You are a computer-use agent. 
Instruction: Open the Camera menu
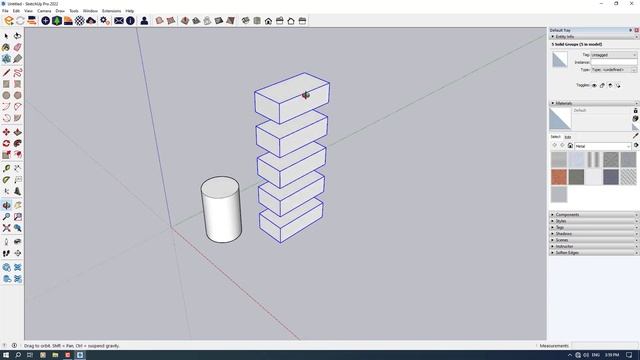coord(44,11)
